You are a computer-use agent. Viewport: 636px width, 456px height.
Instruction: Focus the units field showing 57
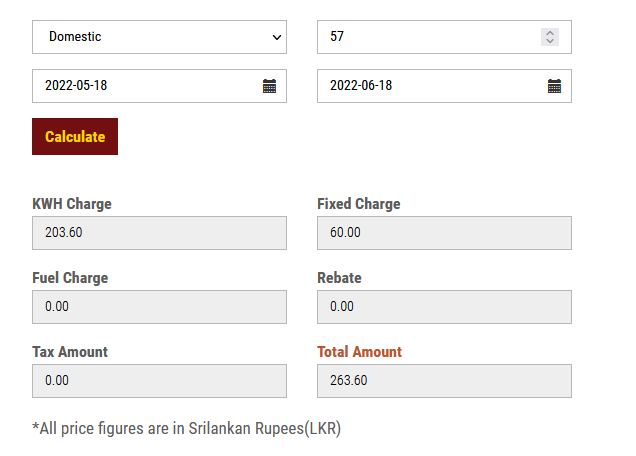pyautogui.click(x=444, y=37)
